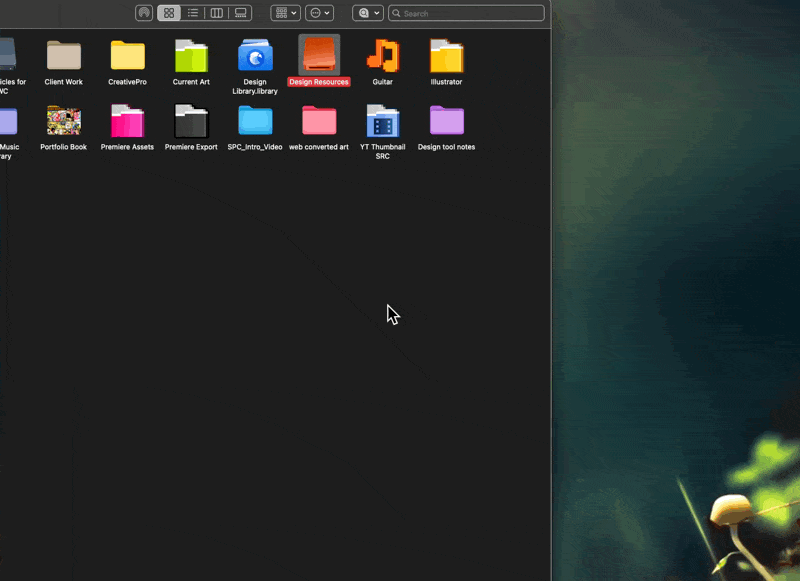Open the Action ellipsis menu
The image size is (800, 581).
click(319, 13)
